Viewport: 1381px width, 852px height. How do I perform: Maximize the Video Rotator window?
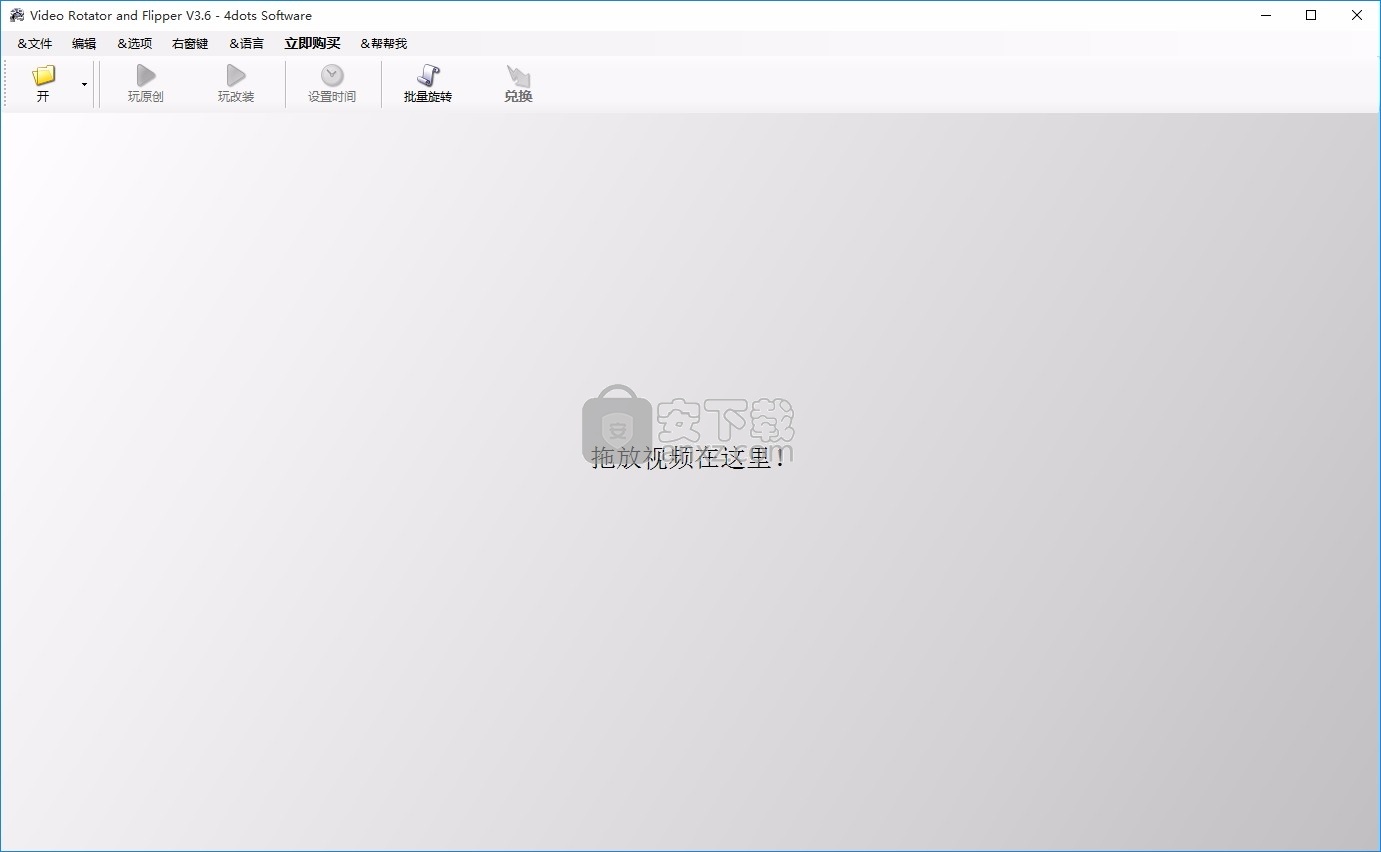click(1311, 15)
